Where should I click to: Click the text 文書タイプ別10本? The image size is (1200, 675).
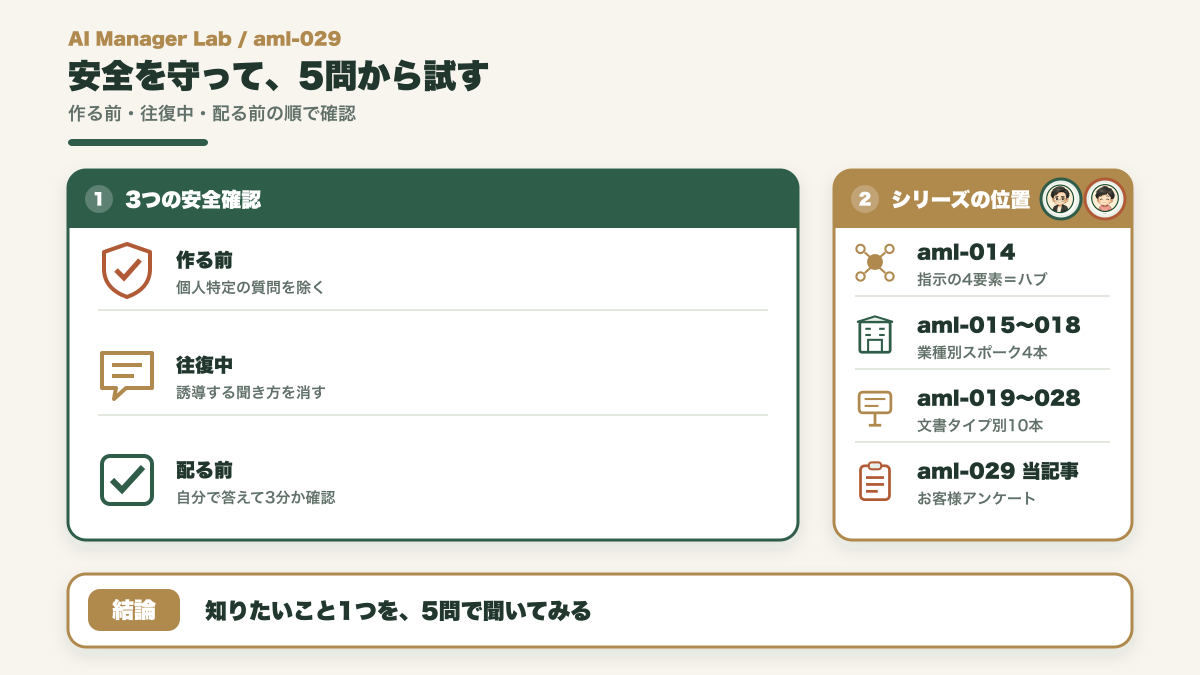980,425
